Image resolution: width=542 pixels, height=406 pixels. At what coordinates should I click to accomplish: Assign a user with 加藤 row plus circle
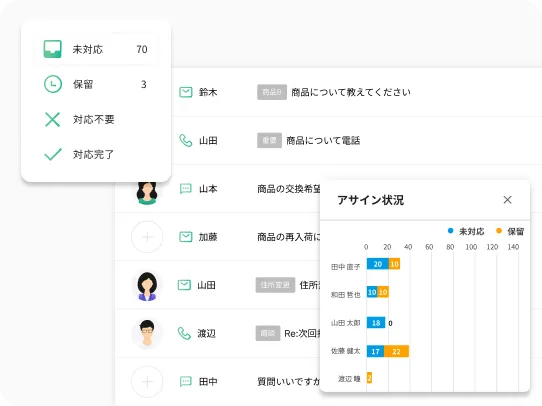coord(147,237)
